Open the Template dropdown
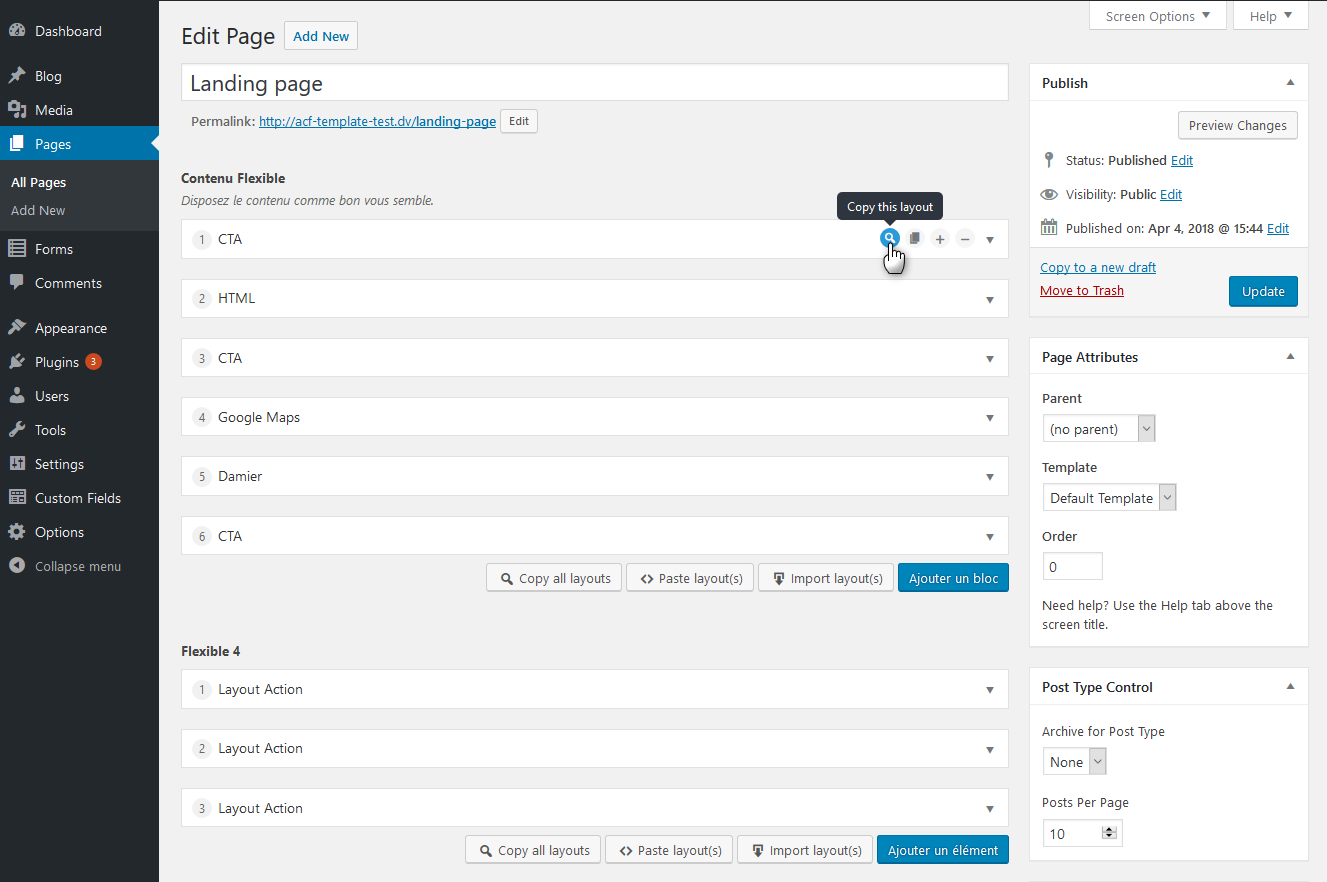Image resolution: width=1327 pixels, height=882 pixels. [x=1109, y=498]
